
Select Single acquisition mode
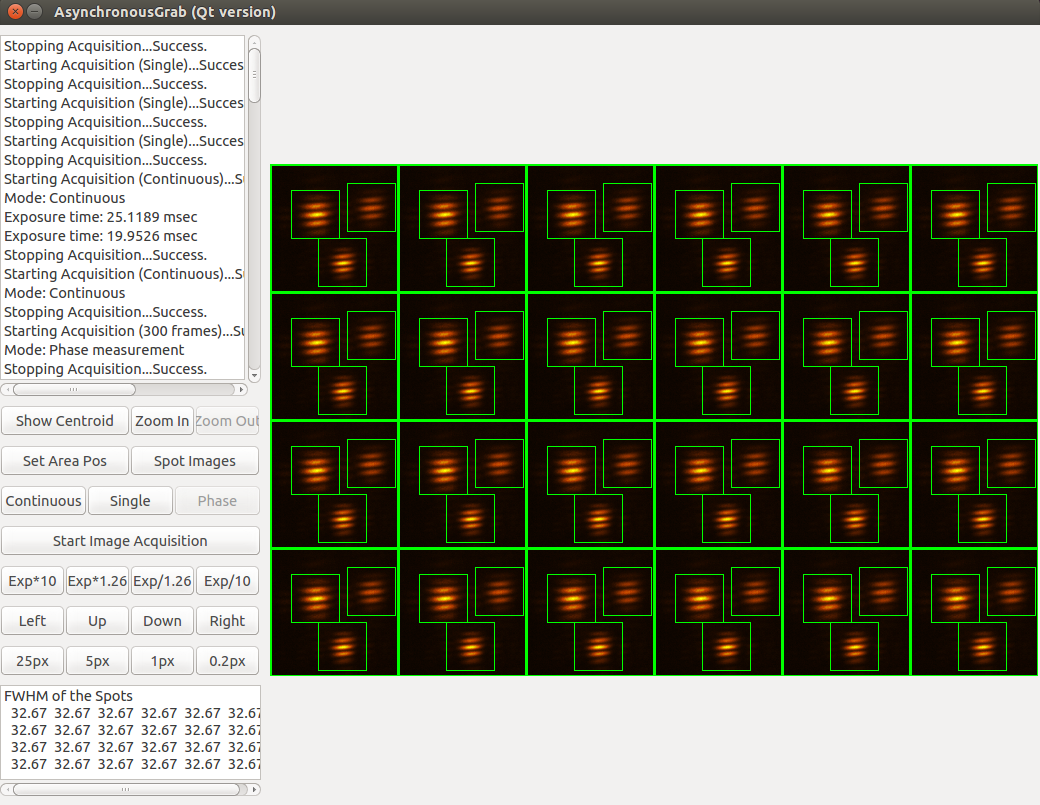pos(130,501)
